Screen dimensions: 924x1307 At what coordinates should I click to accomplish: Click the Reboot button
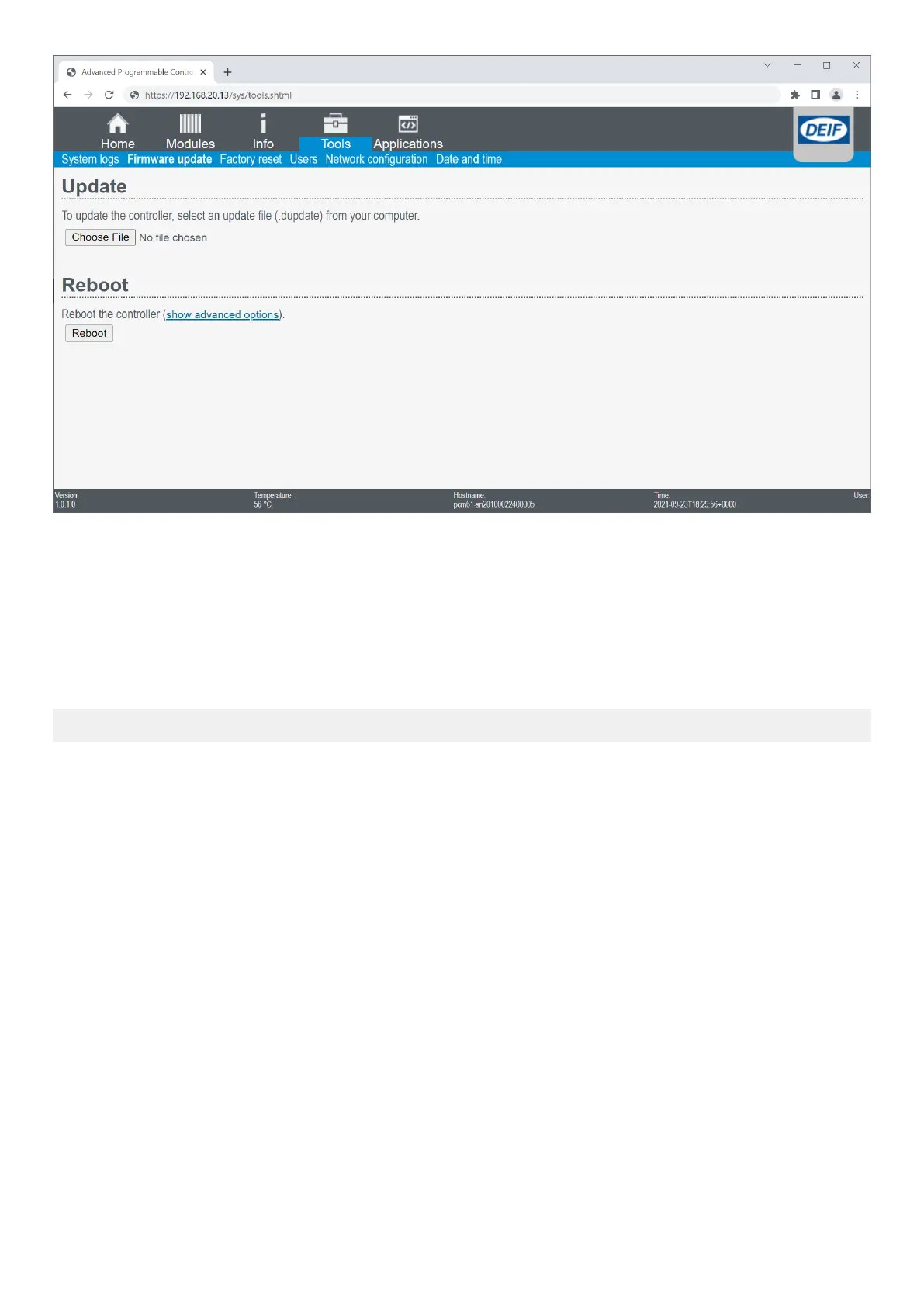89,334
